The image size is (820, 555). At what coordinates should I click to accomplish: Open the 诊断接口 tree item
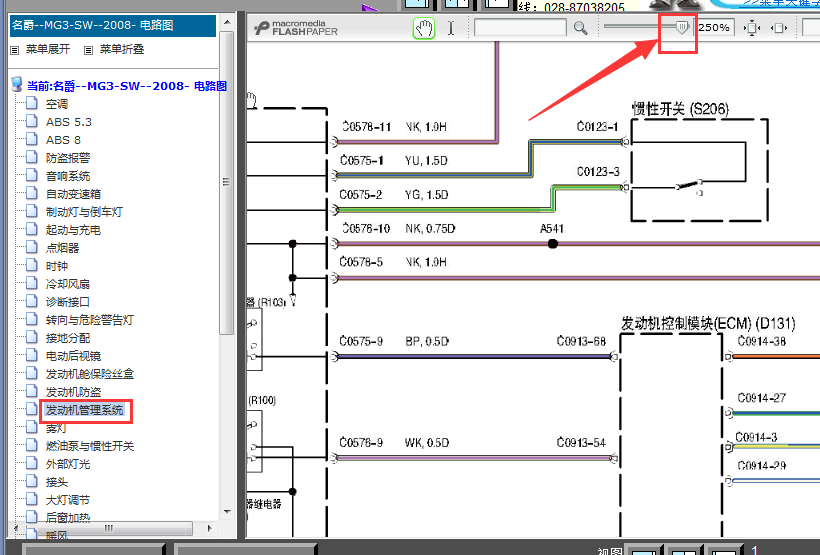67,302
